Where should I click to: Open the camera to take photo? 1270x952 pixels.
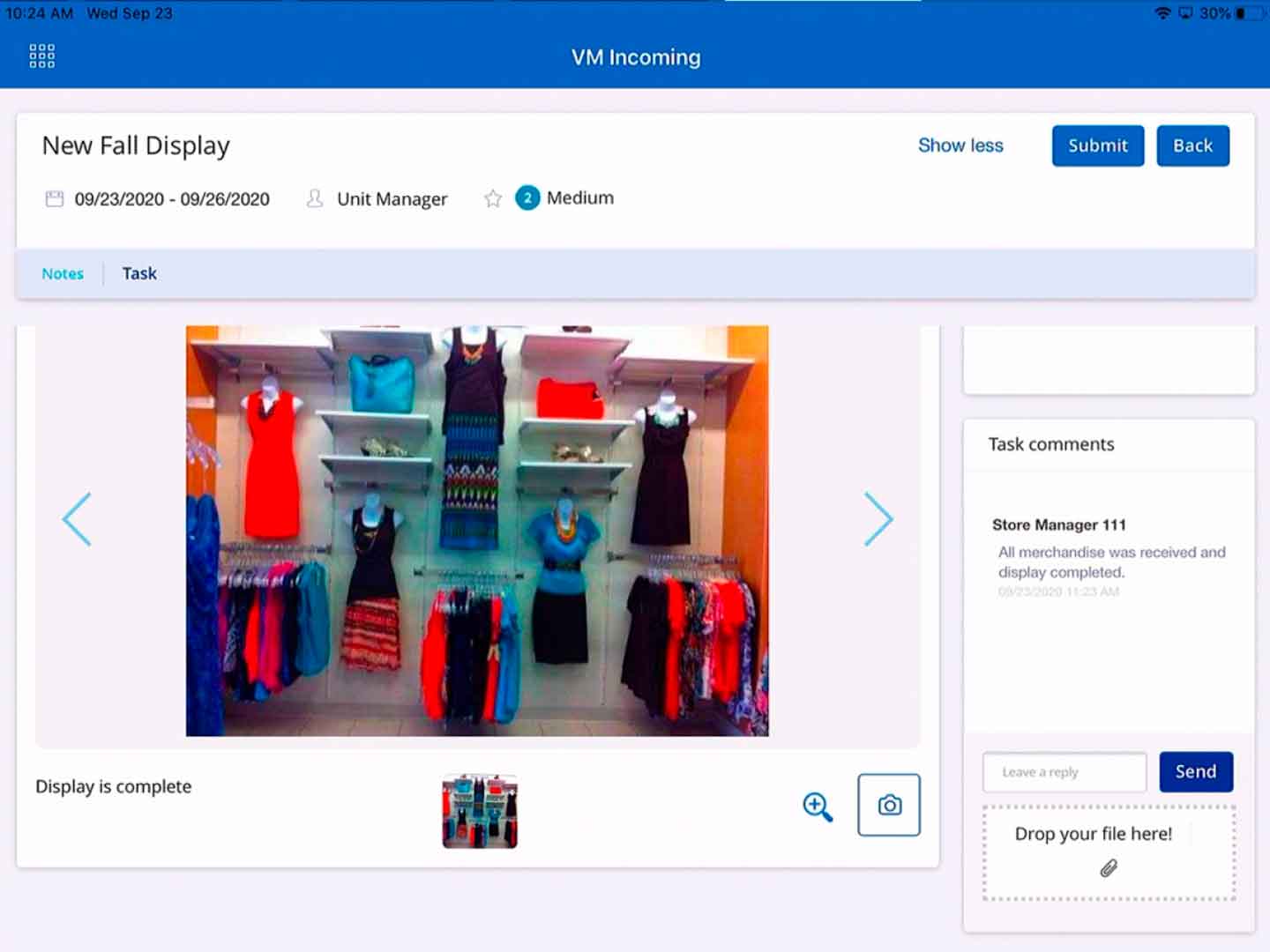tap(889, 805)
